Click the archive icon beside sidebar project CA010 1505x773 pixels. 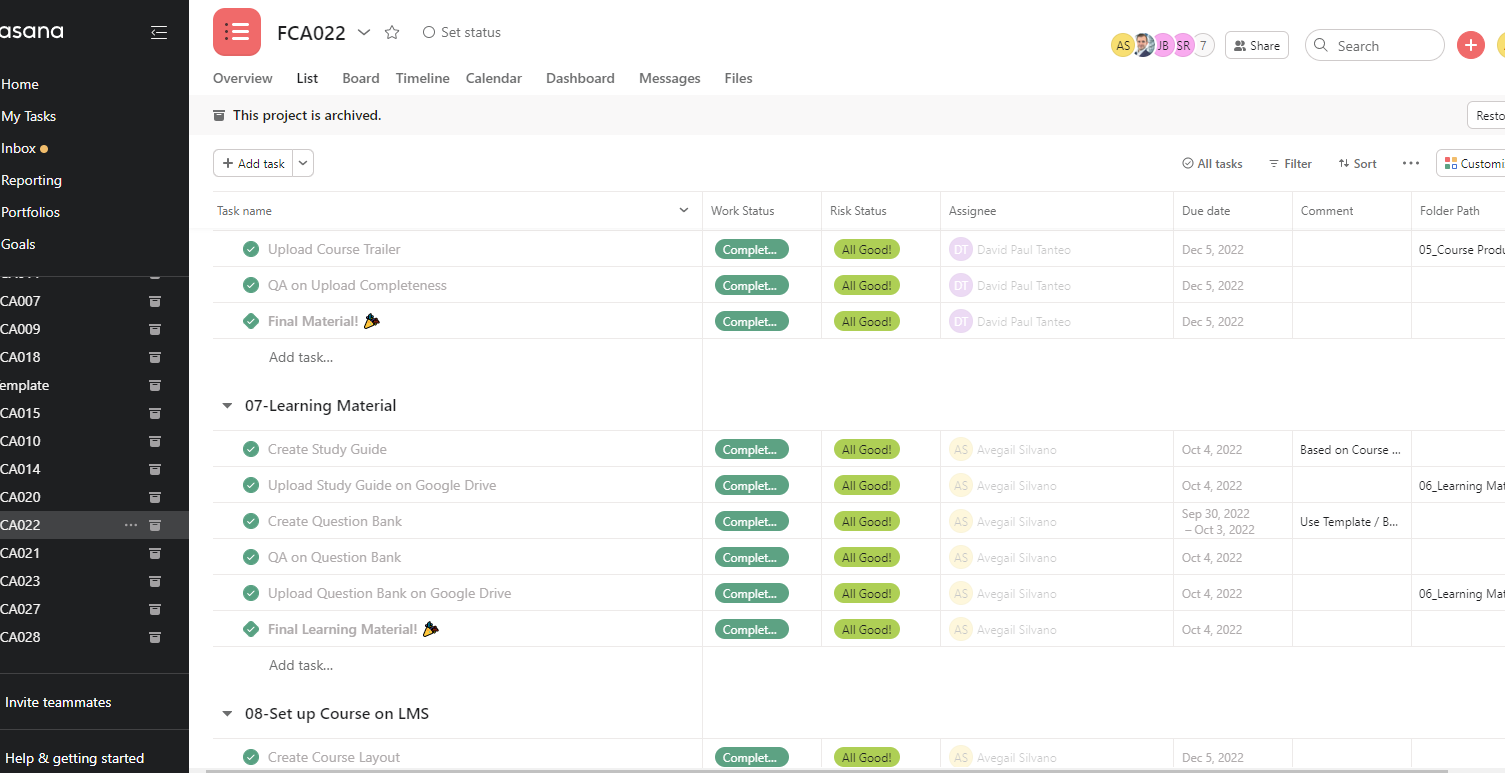coord(155,441)
